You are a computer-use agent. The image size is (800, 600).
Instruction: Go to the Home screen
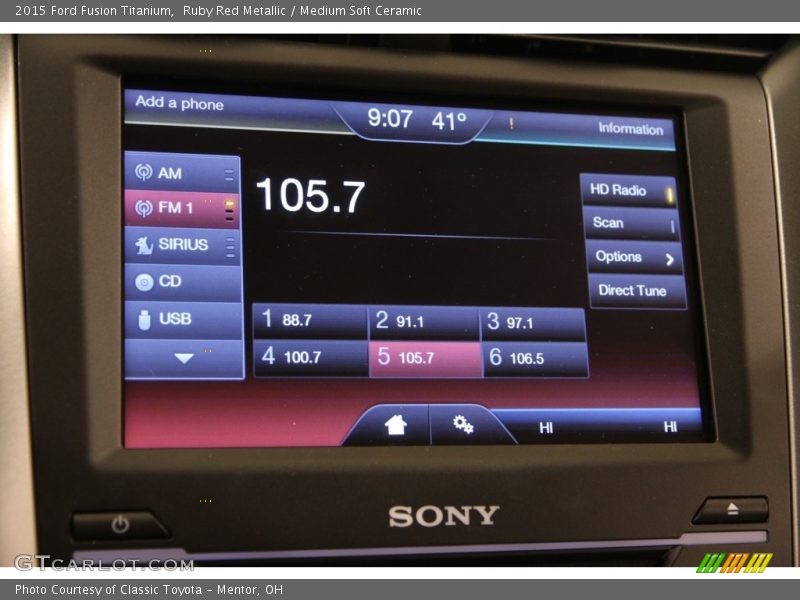tap(395, 424)
